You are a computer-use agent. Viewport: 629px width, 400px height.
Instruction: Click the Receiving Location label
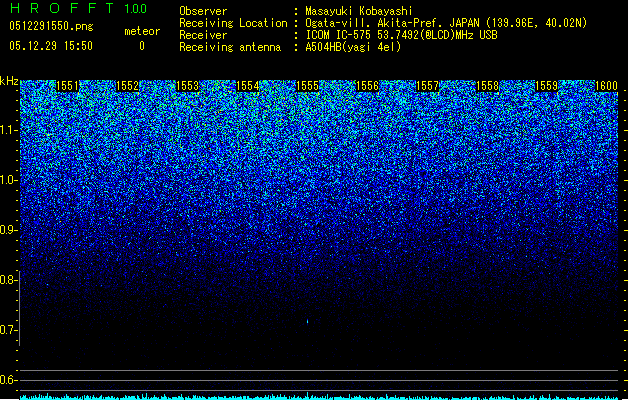pyautogui.click(x=233, y=23)
